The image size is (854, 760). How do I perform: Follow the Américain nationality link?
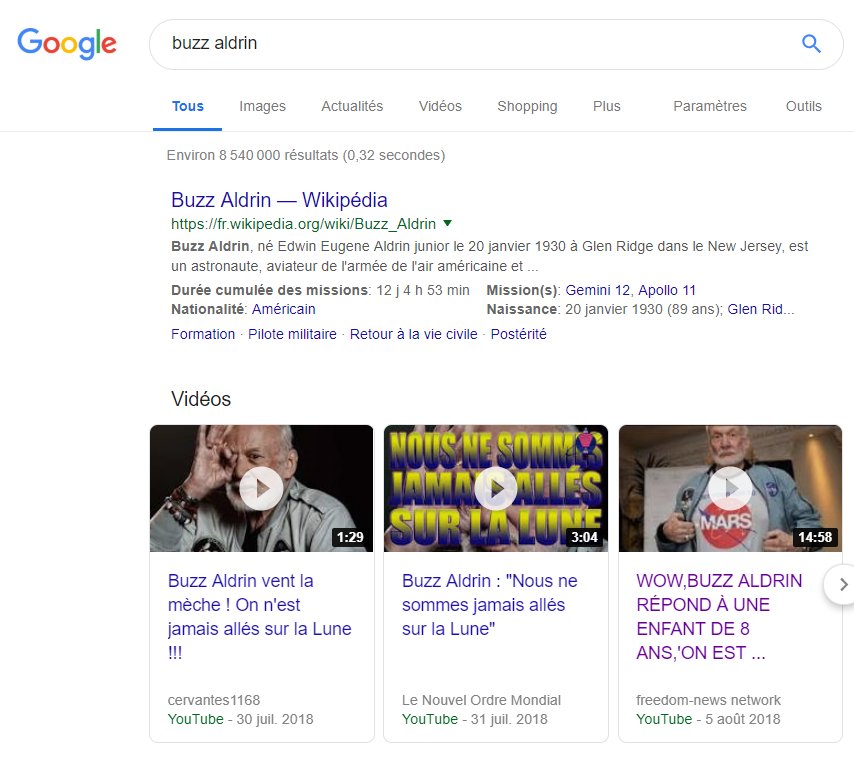284,309
